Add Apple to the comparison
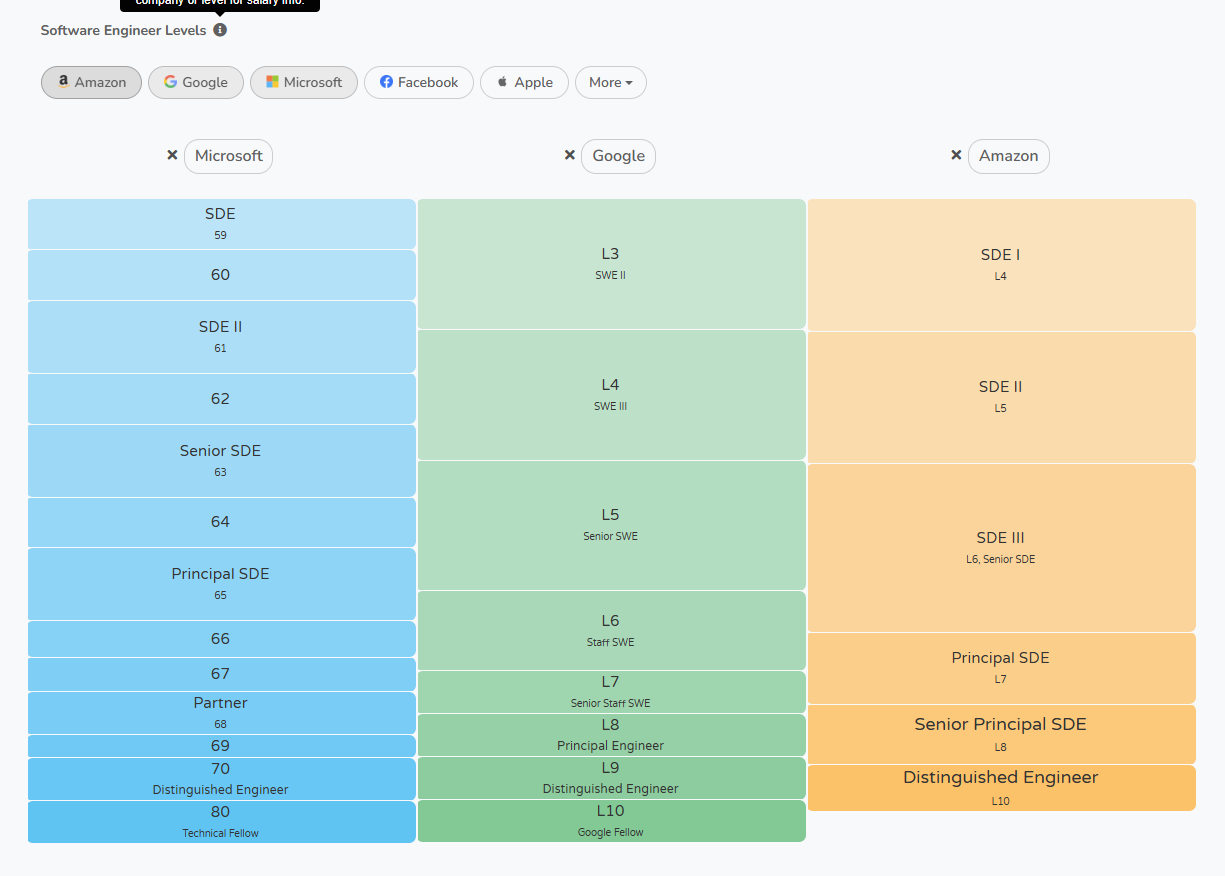 point(524,82)
